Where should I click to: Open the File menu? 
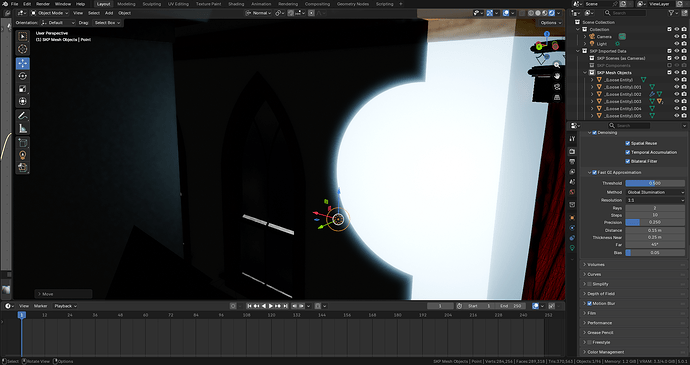15,4
